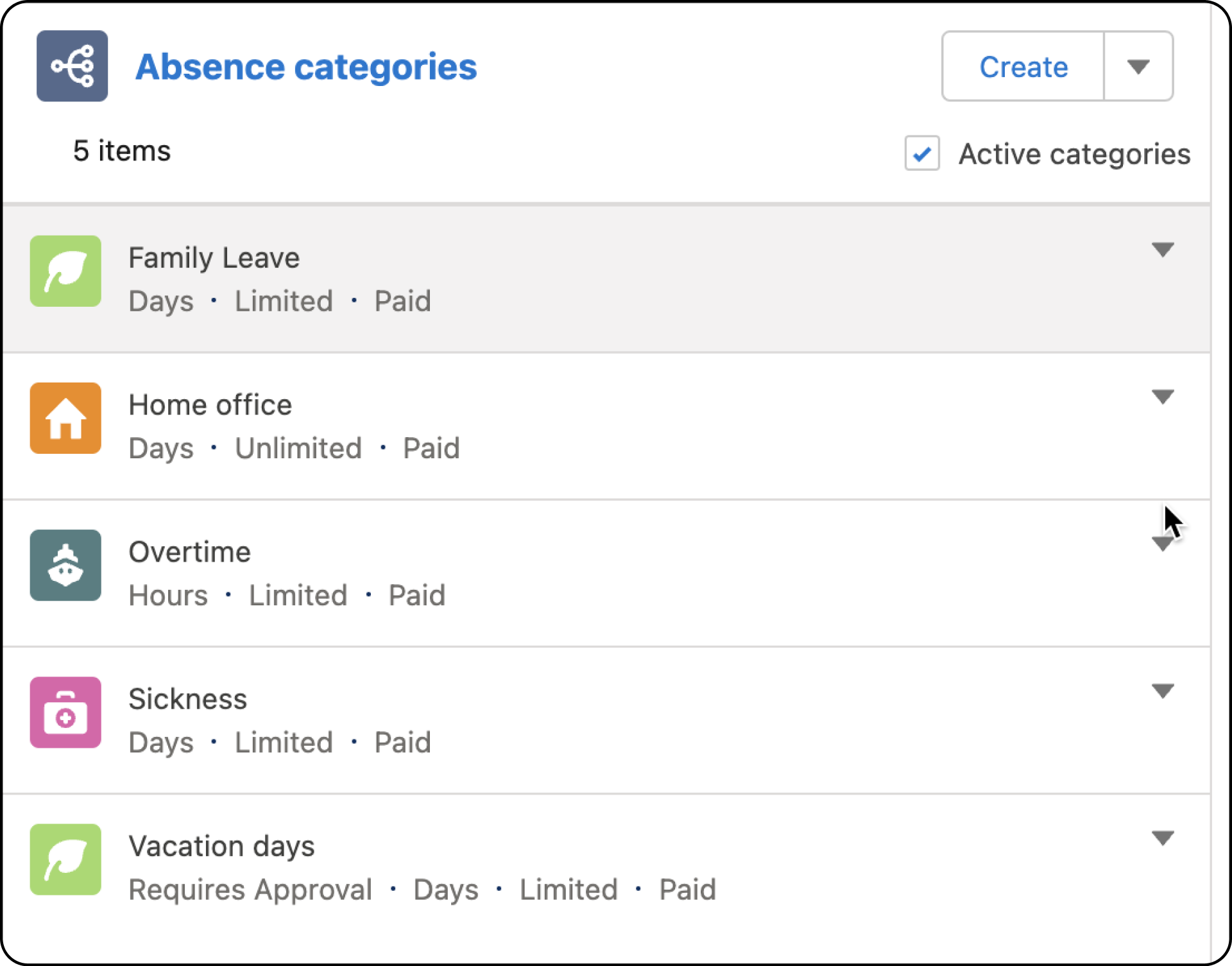Click the green Family Leave category icon
1232x966 pixels.
tap(65, 271)
